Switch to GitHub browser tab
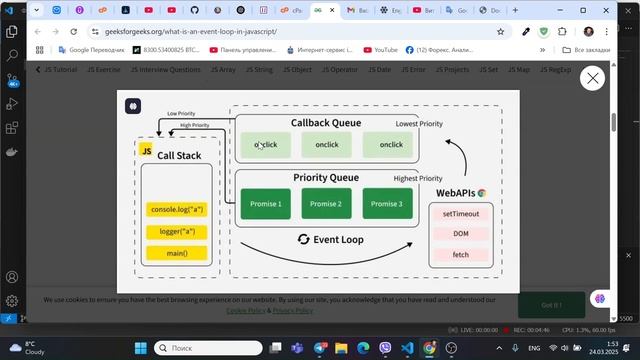This screenshot has width=640, height=360. pyautogui.click(x=195, y=10)
